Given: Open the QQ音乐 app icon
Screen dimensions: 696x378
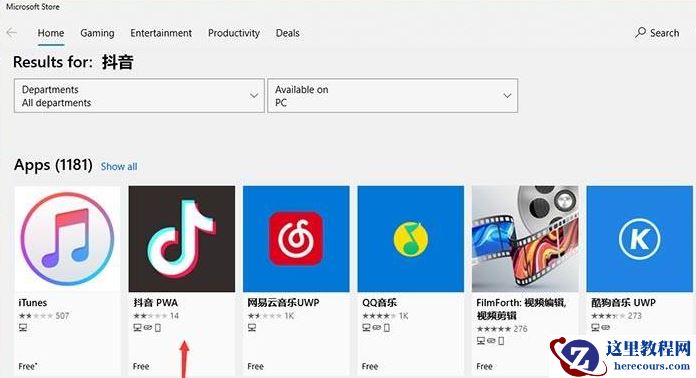Looking at the screenshot, I should (411, 239).
